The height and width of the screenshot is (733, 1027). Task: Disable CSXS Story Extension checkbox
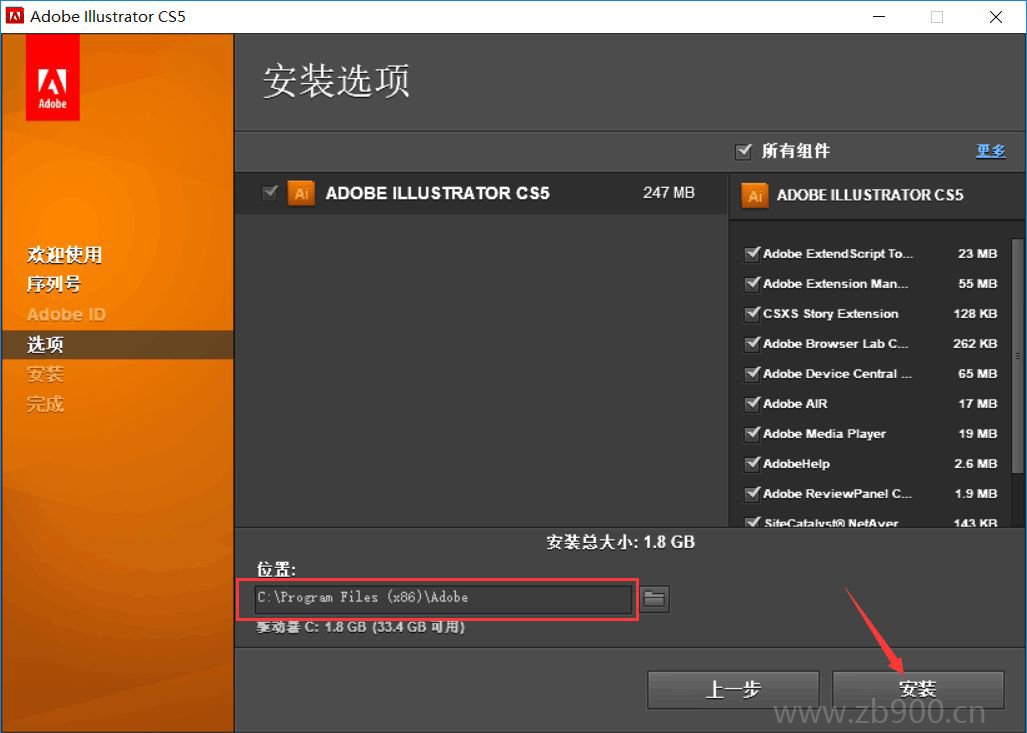point(752,314)
